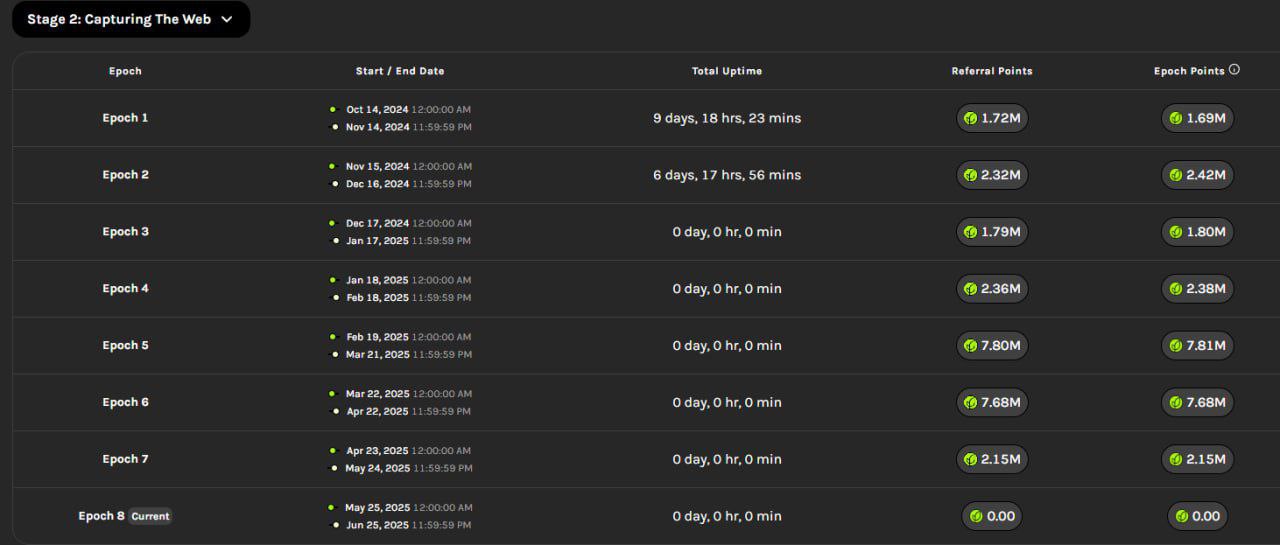Screen dimensions: 1280x545
Task: Click the Total Uptime column header
Action: click(x=727, y=71)
